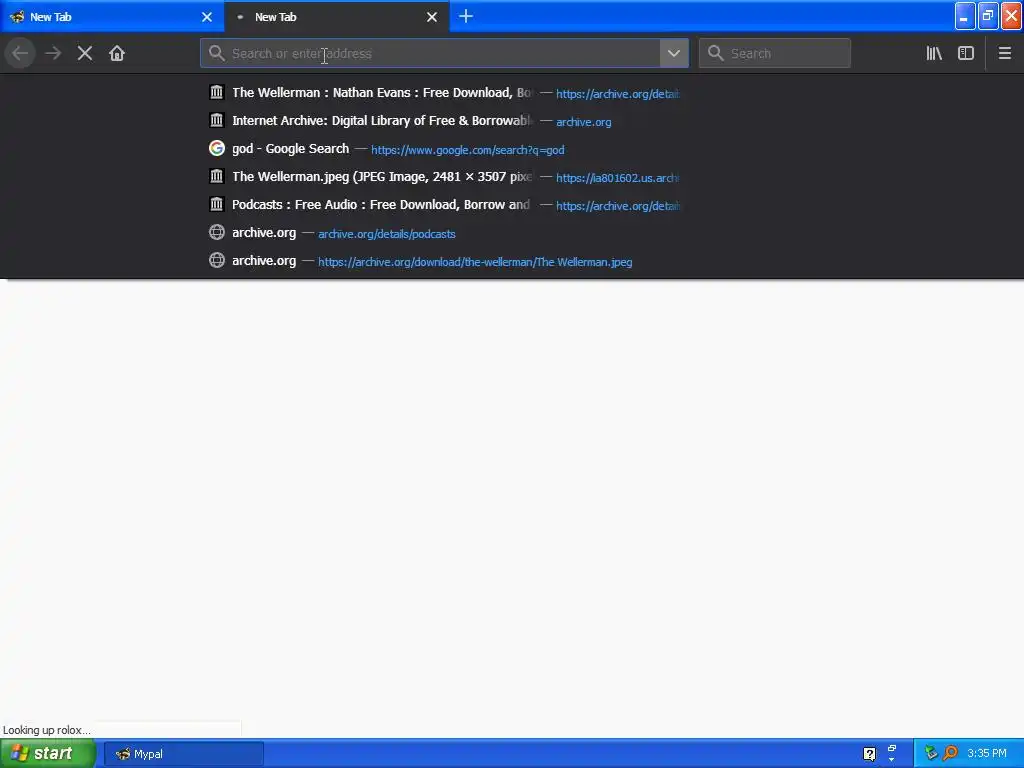This screenshot has width=1024, height=768.
Task: Open The Wellerman : Nathan Evans suggestion
Action: [444, 93]
